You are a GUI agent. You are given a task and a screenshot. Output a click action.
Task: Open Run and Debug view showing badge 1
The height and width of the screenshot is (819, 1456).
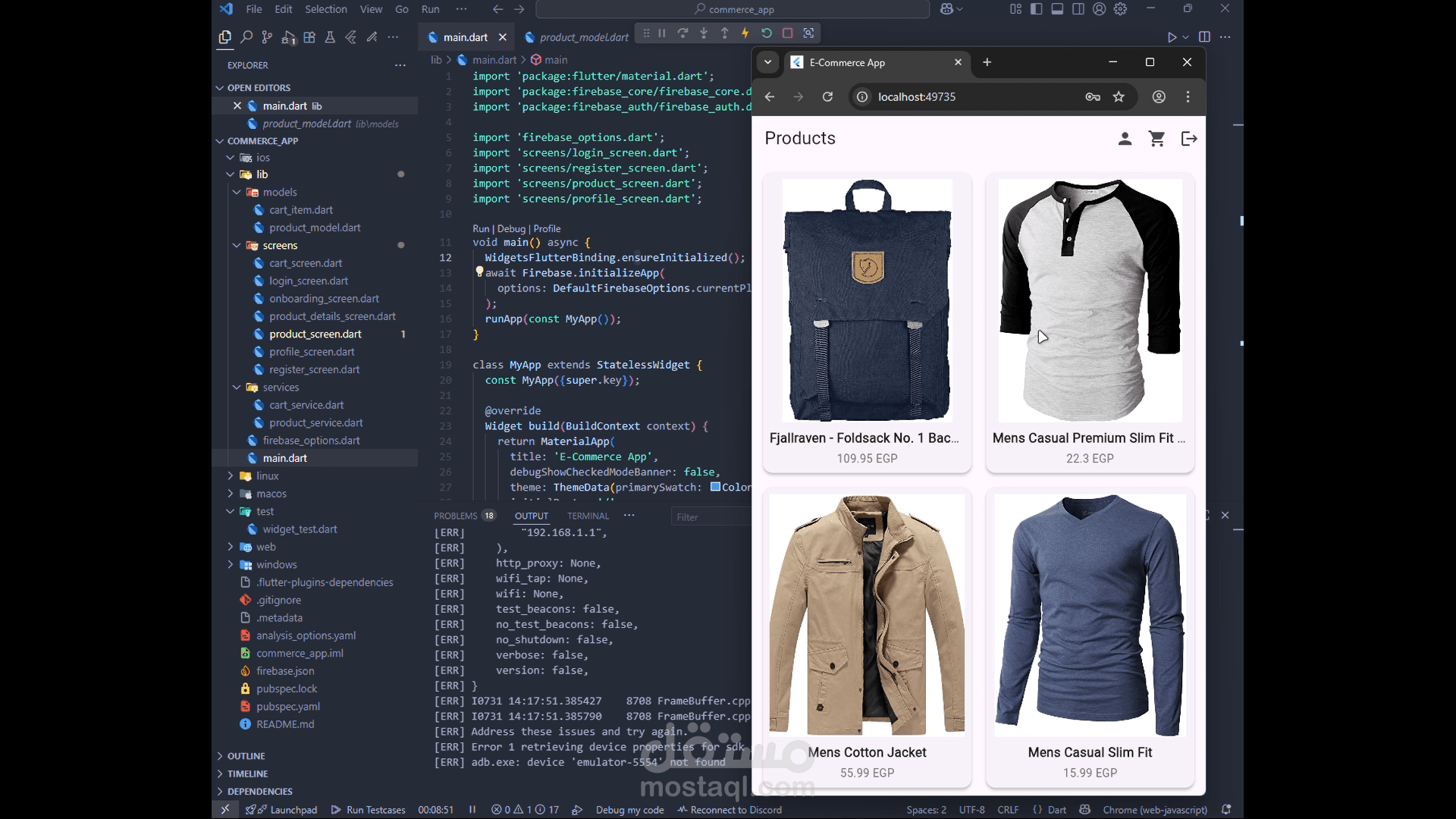coord(288,36)
